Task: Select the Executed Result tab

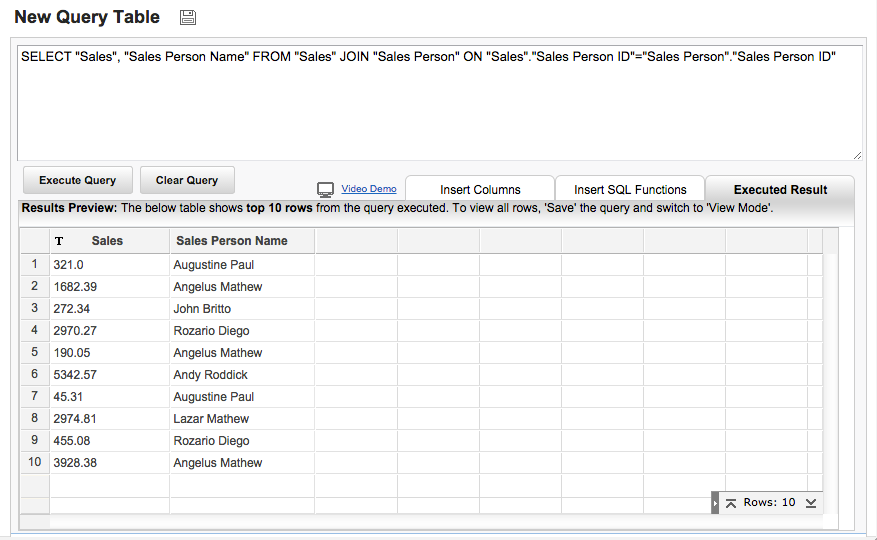Action: [x=780, y=189]
